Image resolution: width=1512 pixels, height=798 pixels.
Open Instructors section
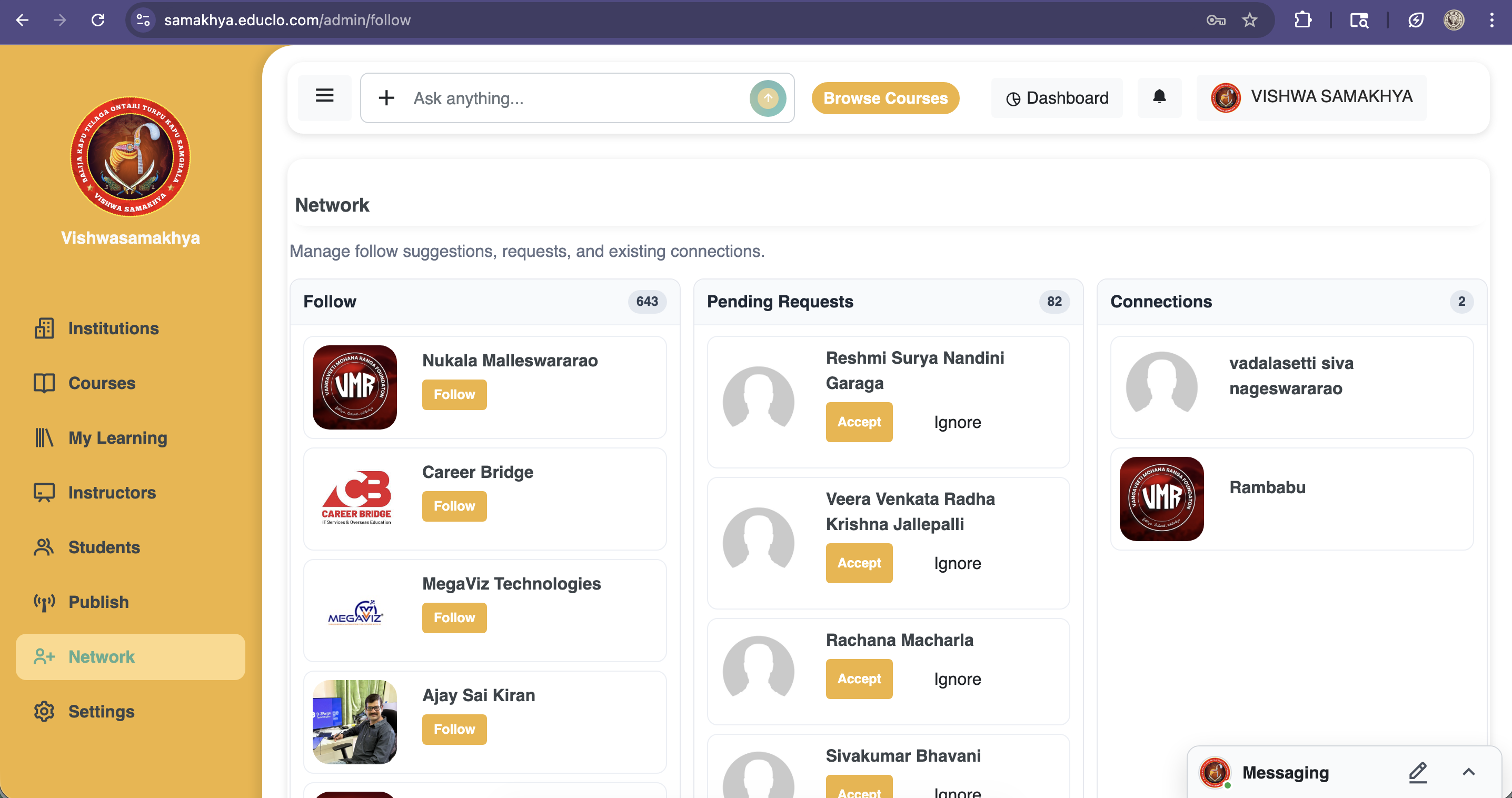coord(131,492)
